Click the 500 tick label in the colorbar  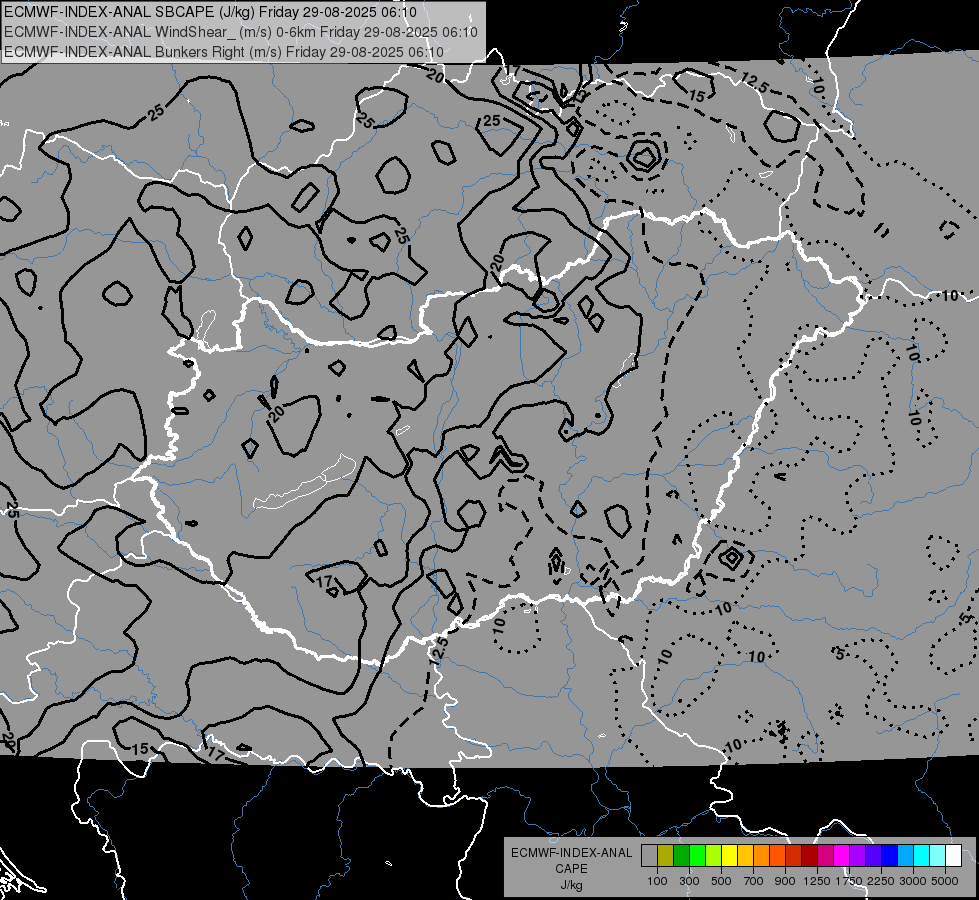721,881
